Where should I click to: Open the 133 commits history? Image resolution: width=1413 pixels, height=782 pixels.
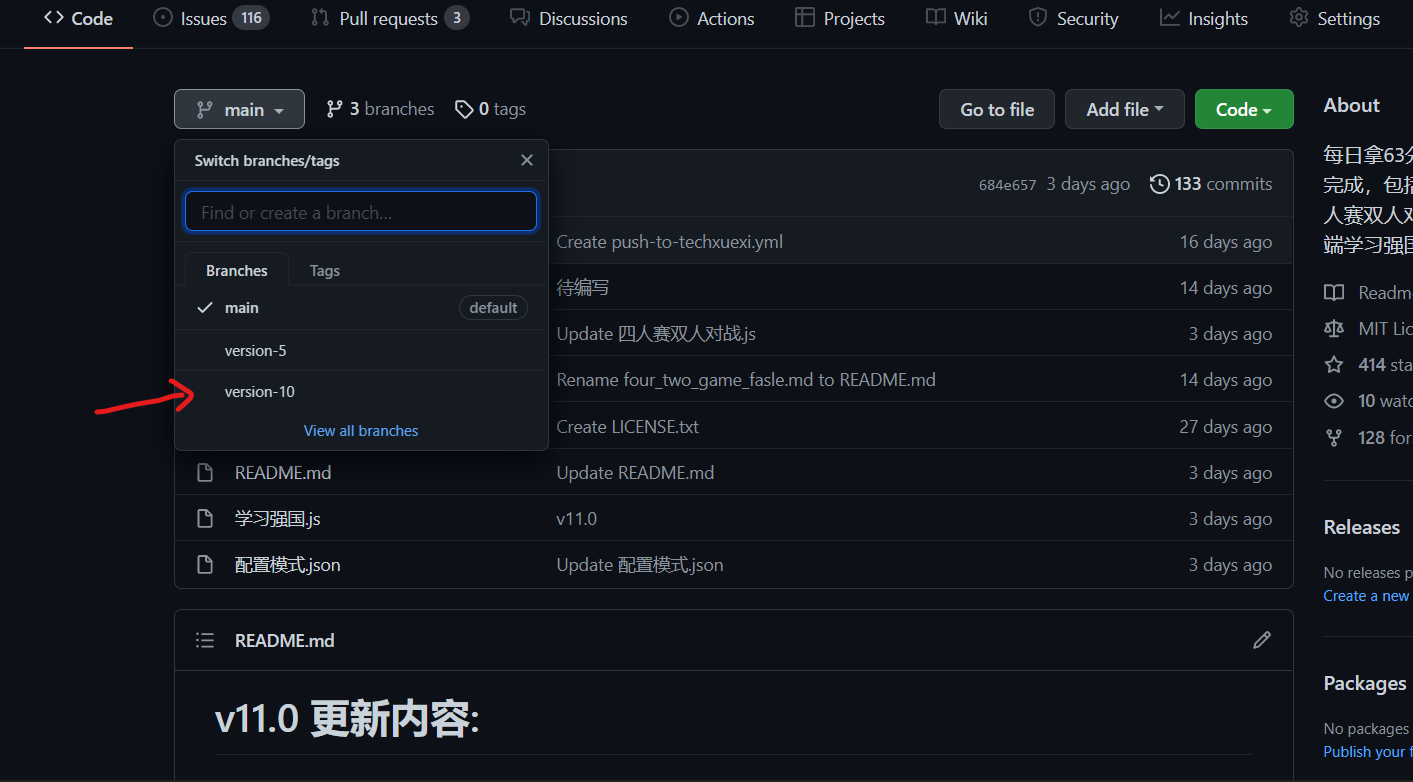1211,184
